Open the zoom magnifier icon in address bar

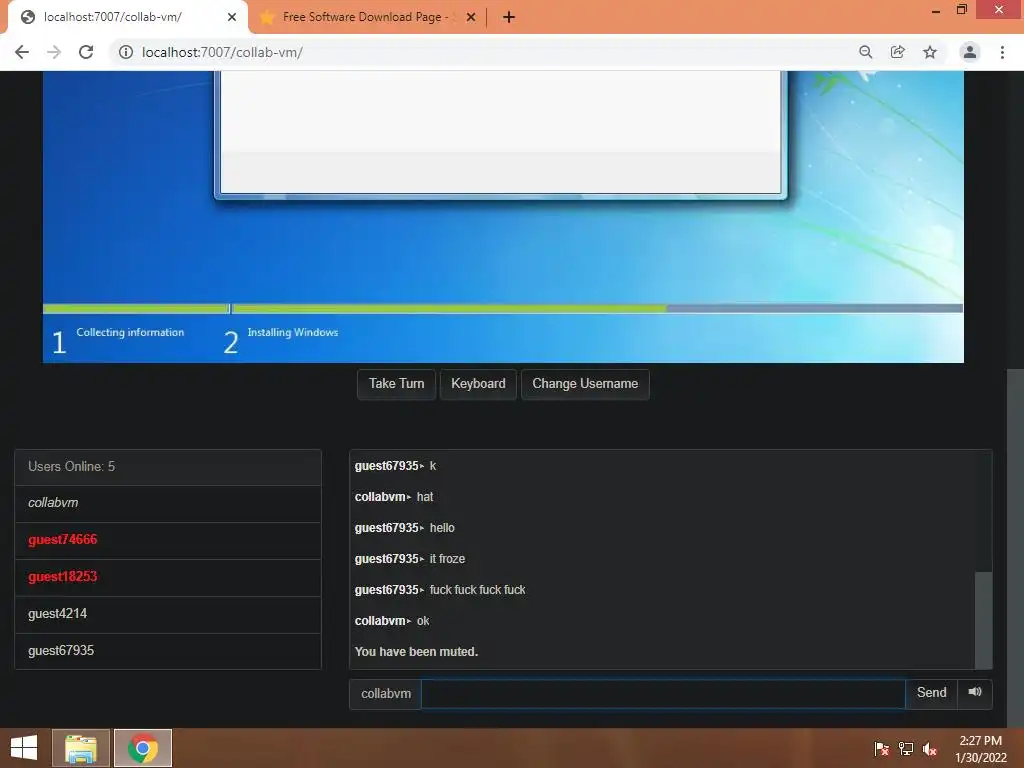[865, 52]
